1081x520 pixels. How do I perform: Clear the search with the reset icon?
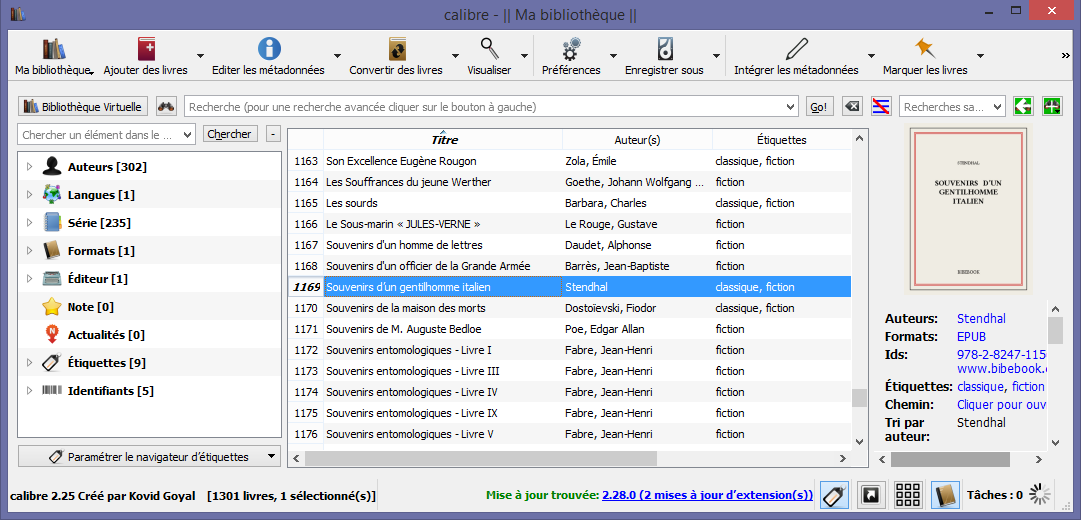(851, 107)
